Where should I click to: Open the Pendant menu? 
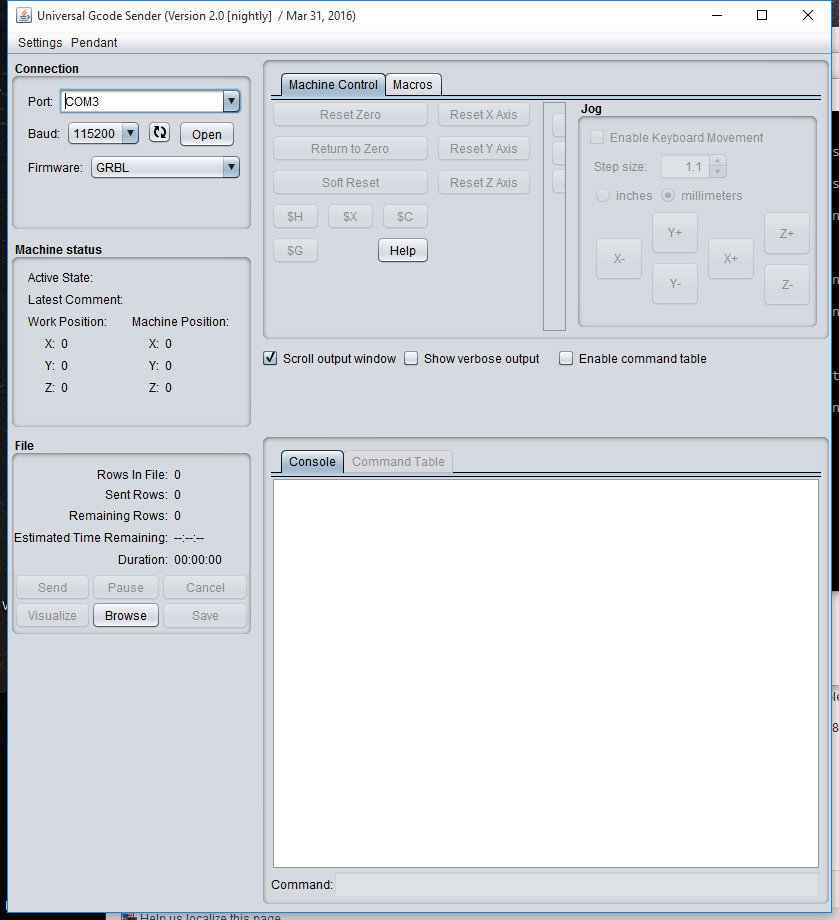pyautogui.click(x=94, y=42)
